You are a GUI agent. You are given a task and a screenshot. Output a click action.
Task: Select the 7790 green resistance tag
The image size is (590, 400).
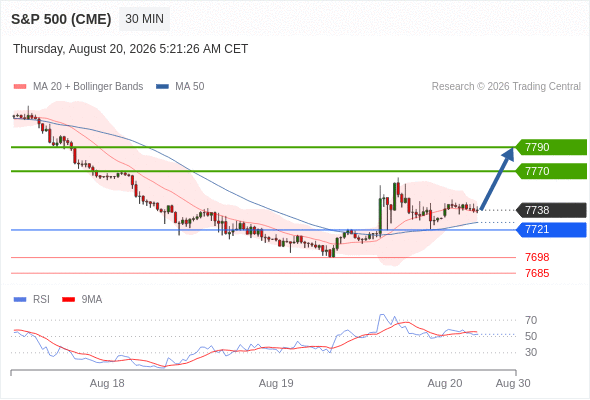(x=551, y=147)
